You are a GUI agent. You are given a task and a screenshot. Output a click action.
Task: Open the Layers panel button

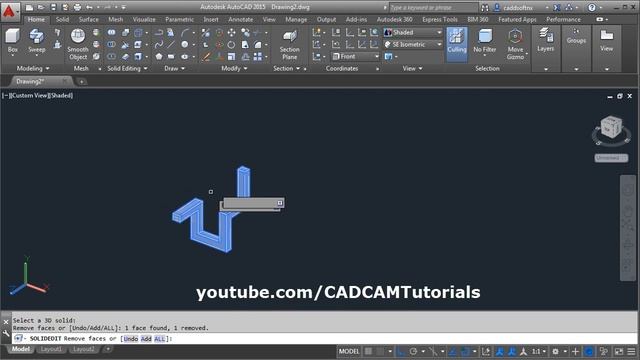545,41
